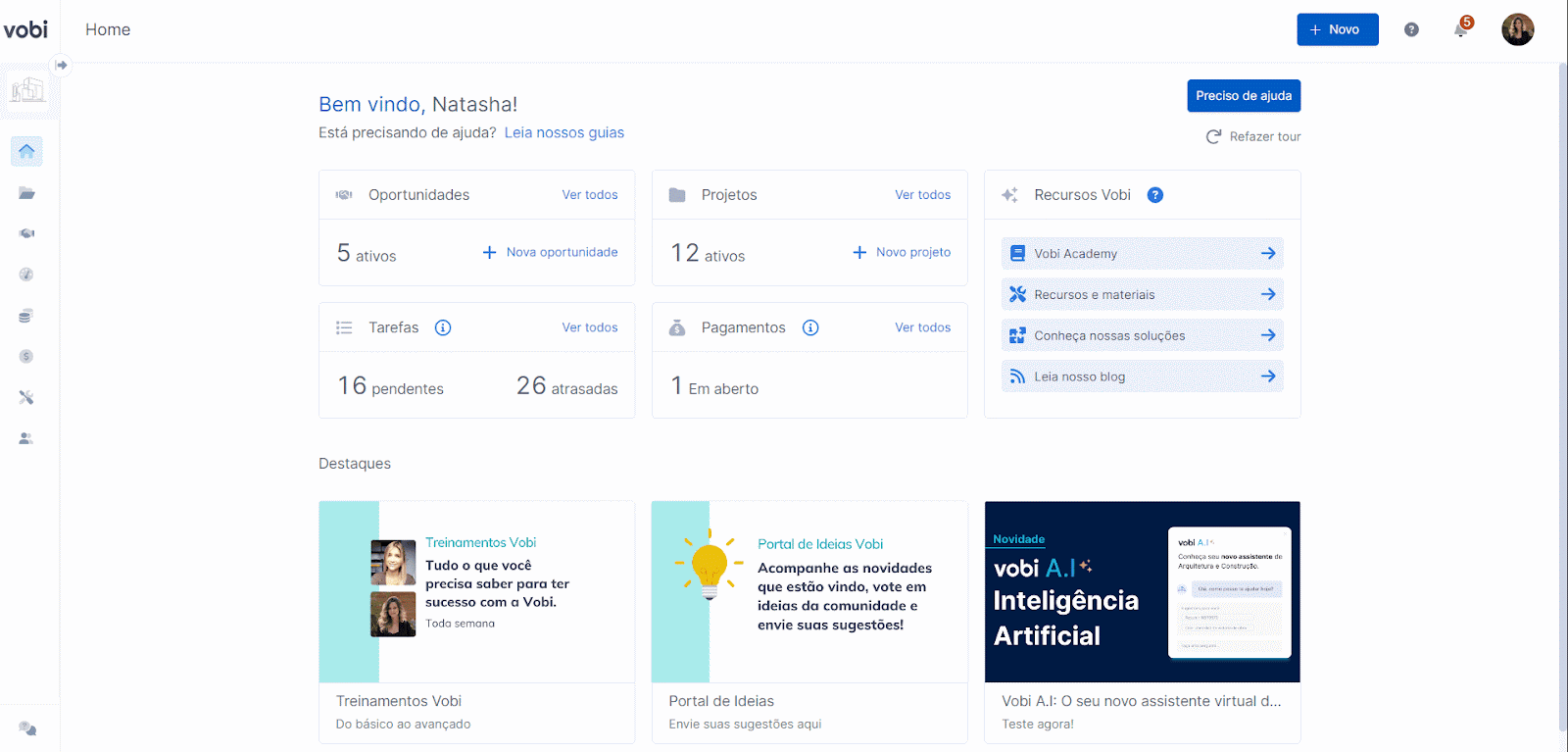Click the Tarefas info icon
1568x752 pixels.
(443, 327)
